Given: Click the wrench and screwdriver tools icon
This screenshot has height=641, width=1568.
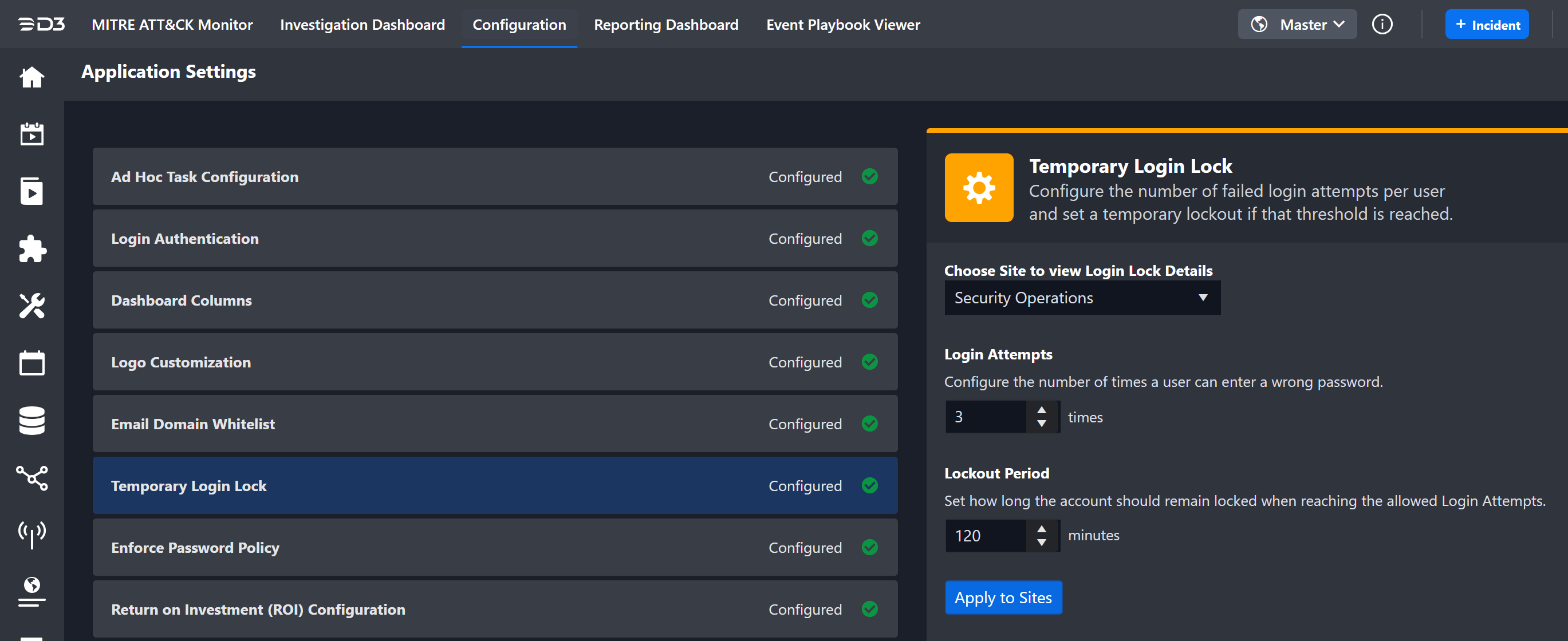Looking at the screenshot, I should pos(31,306).
